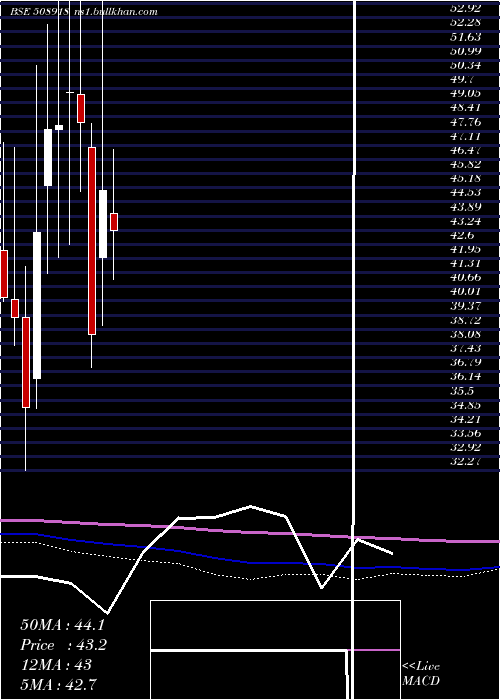Click the 41.95 price axis label

pyautogui.click(x=466, y=250)
